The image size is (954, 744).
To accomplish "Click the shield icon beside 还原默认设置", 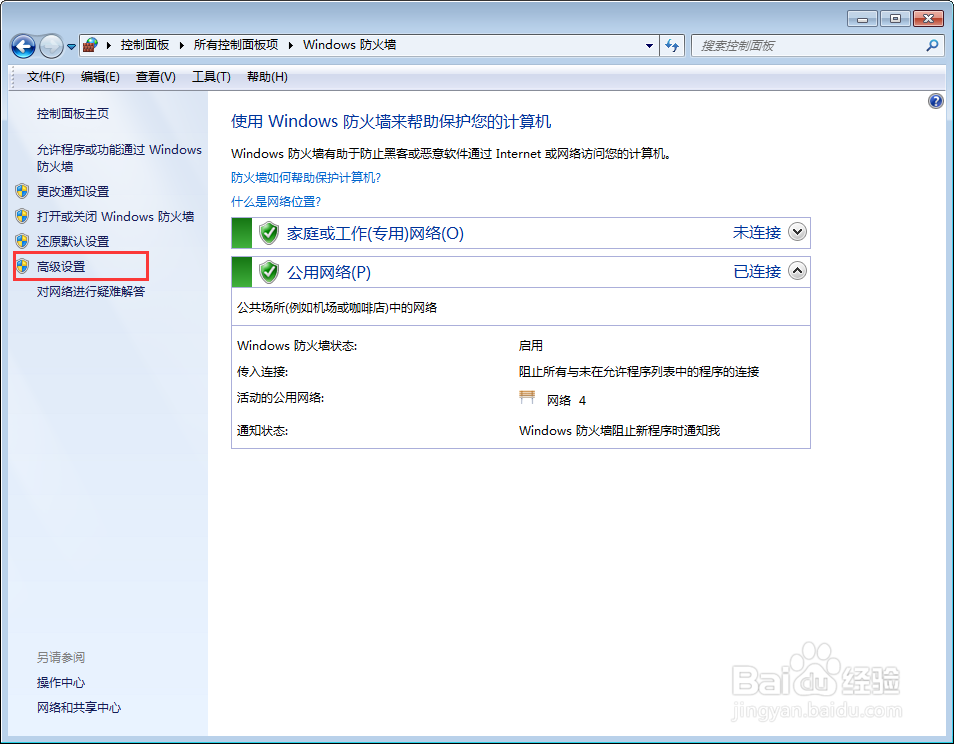I will 22,241.
